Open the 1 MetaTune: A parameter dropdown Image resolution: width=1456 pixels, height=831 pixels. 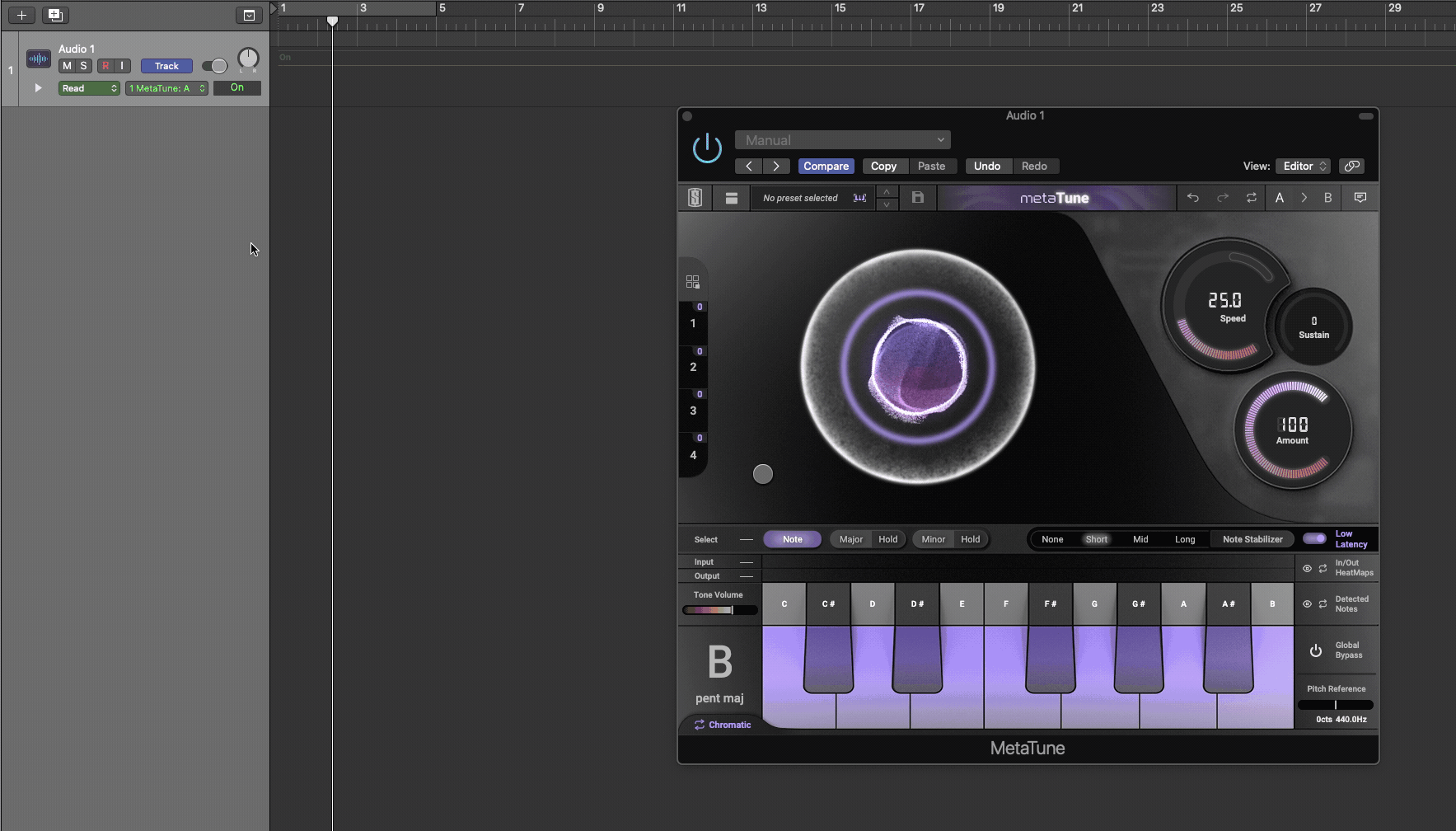166,88
